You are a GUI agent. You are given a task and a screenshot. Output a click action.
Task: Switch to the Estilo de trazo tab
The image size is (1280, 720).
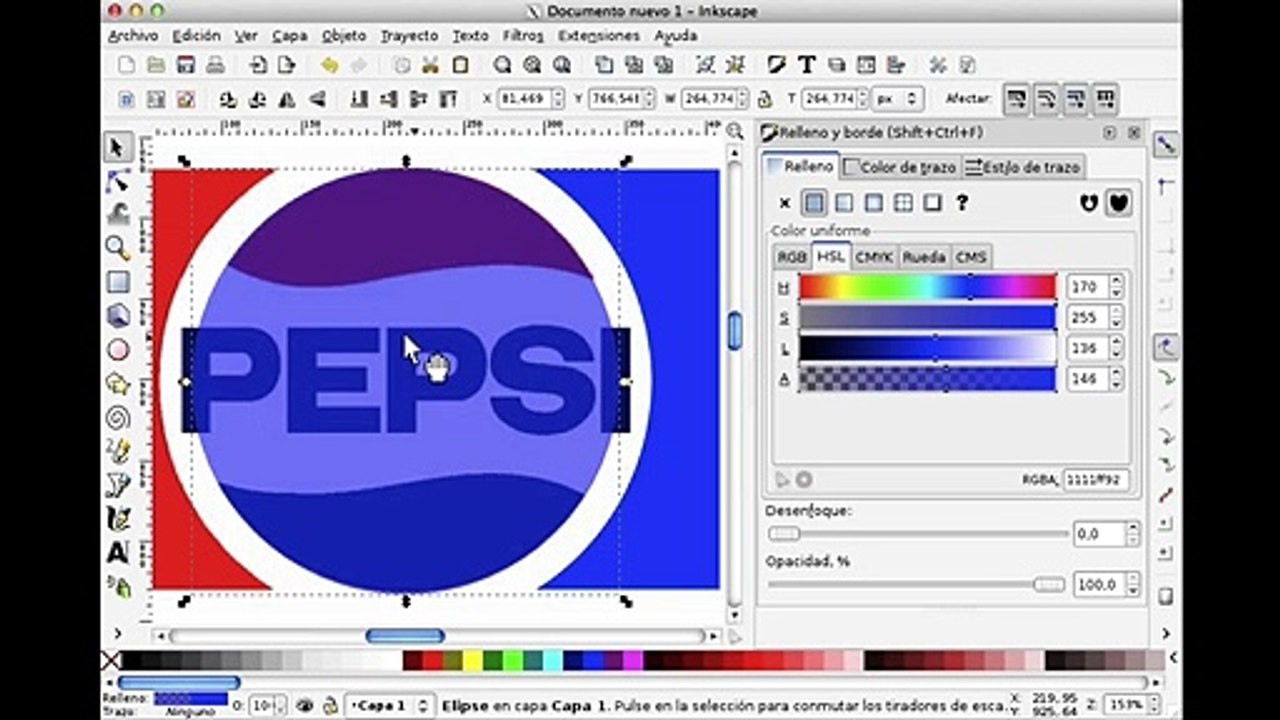pos(1022,167)
